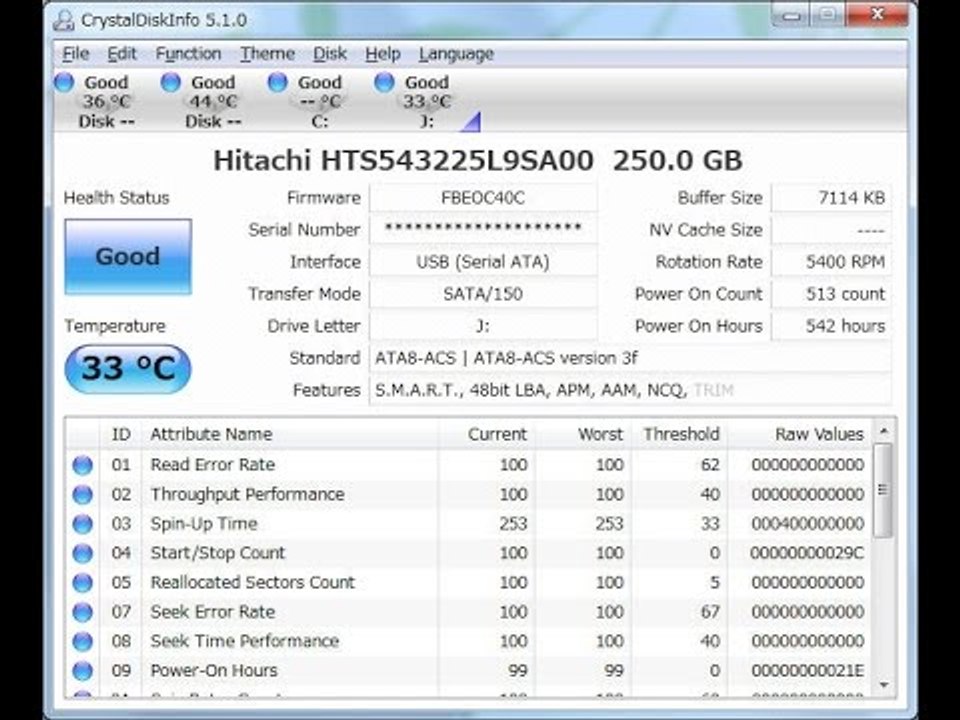Click the Raw Values column header
Image resolution: width=960 pixels, height=720 pixels.
(800, 434)
